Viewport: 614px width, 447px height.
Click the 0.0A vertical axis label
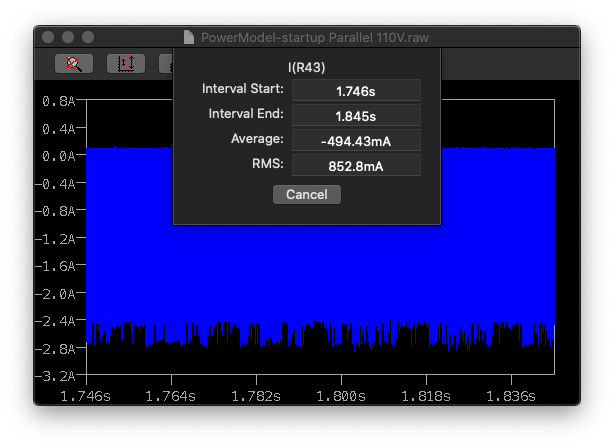tap(59, 156)
